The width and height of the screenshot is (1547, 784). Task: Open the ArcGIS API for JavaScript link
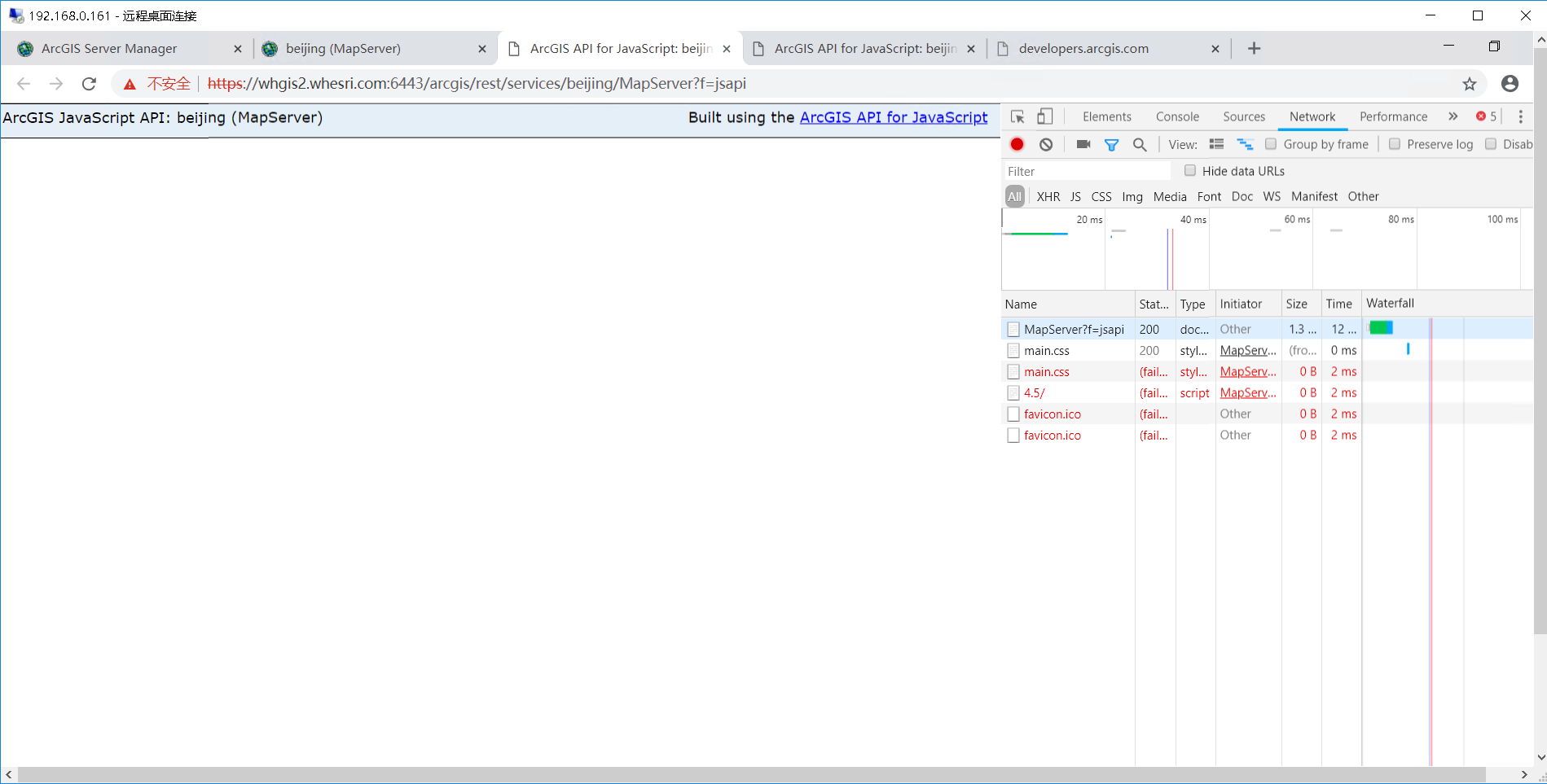click(x=894, y=117)
